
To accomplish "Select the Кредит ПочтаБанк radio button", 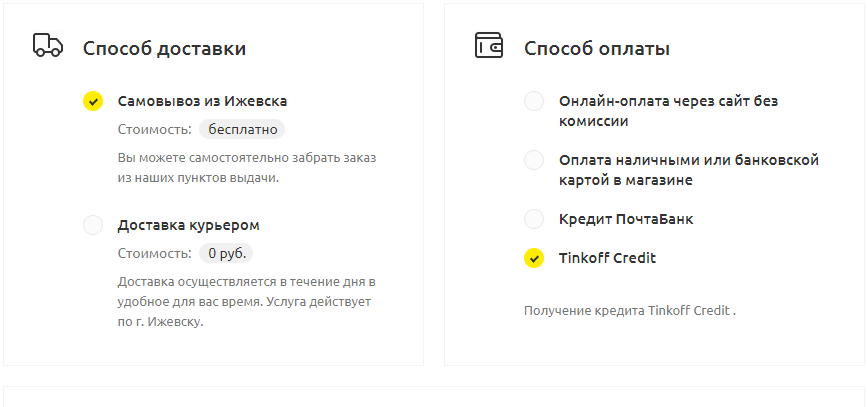I will pos(534,219).
